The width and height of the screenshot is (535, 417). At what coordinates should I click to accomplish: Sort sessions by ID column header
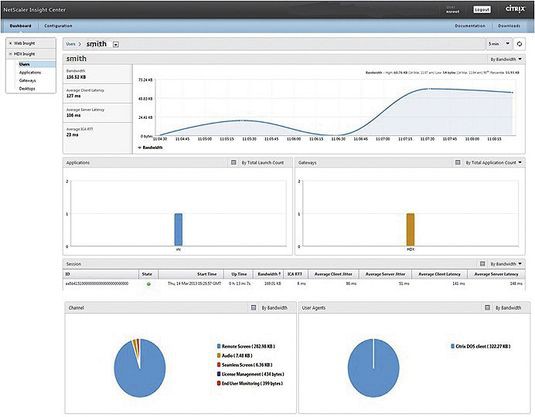click(101, 274)
